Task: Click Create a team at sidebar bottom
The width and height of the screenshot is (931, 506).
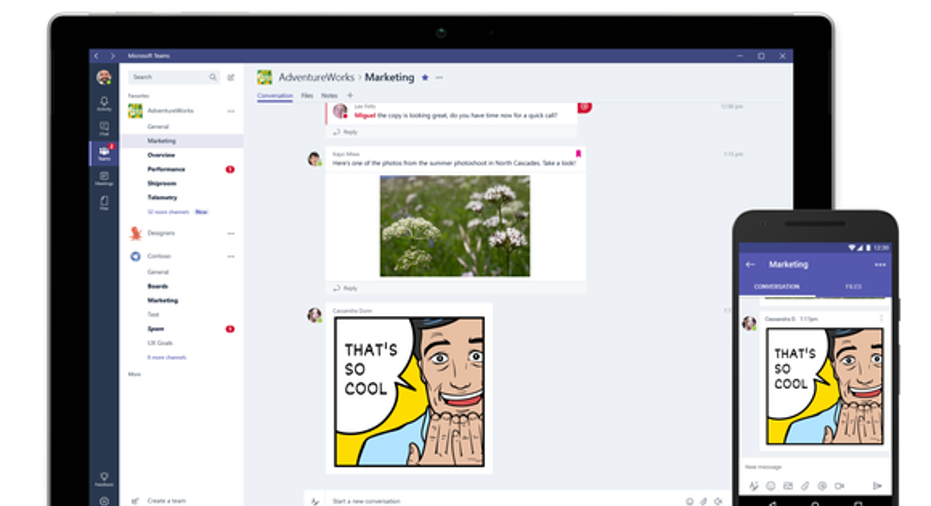Action: [x=166, y=501]
